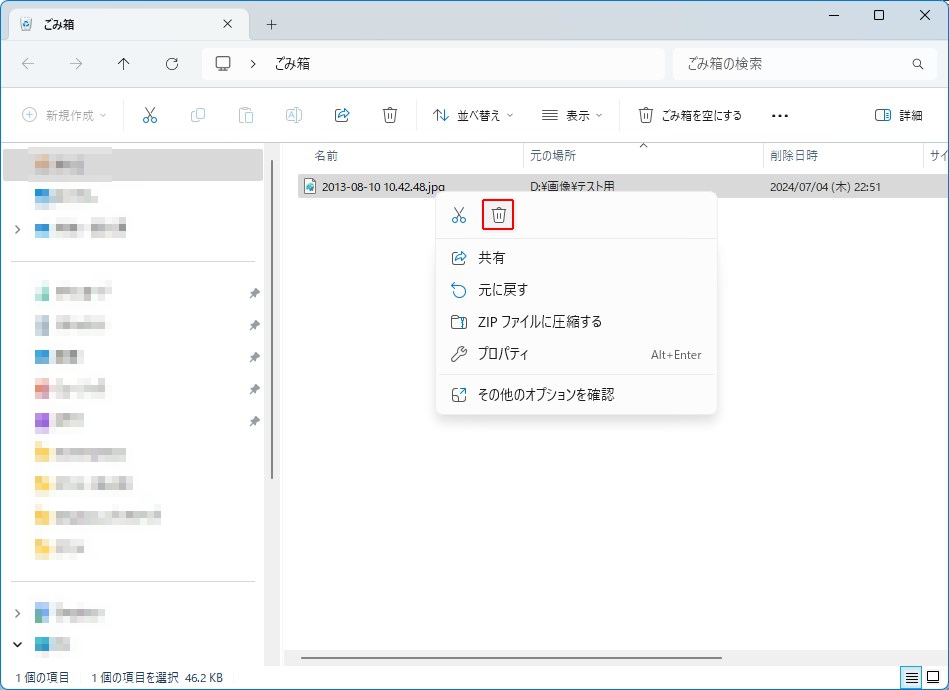The height and width of the screenshot is (690, 949).
Task: Open the 表示 view dropdown
Action: [571, 115]
